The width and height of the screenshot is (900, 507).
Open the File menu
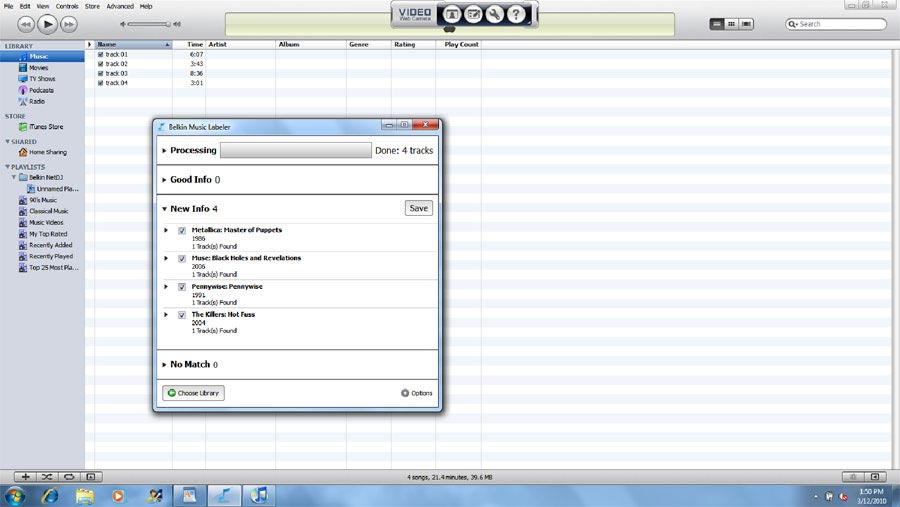pyautogui.click(x=9, y=6)
